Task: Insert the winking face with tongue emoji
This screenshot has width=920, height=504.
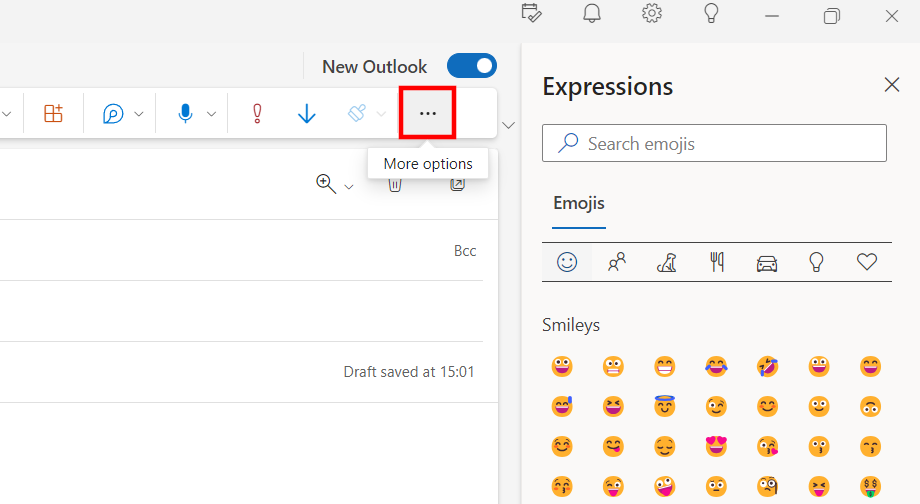Action: [x=613, y=486]
